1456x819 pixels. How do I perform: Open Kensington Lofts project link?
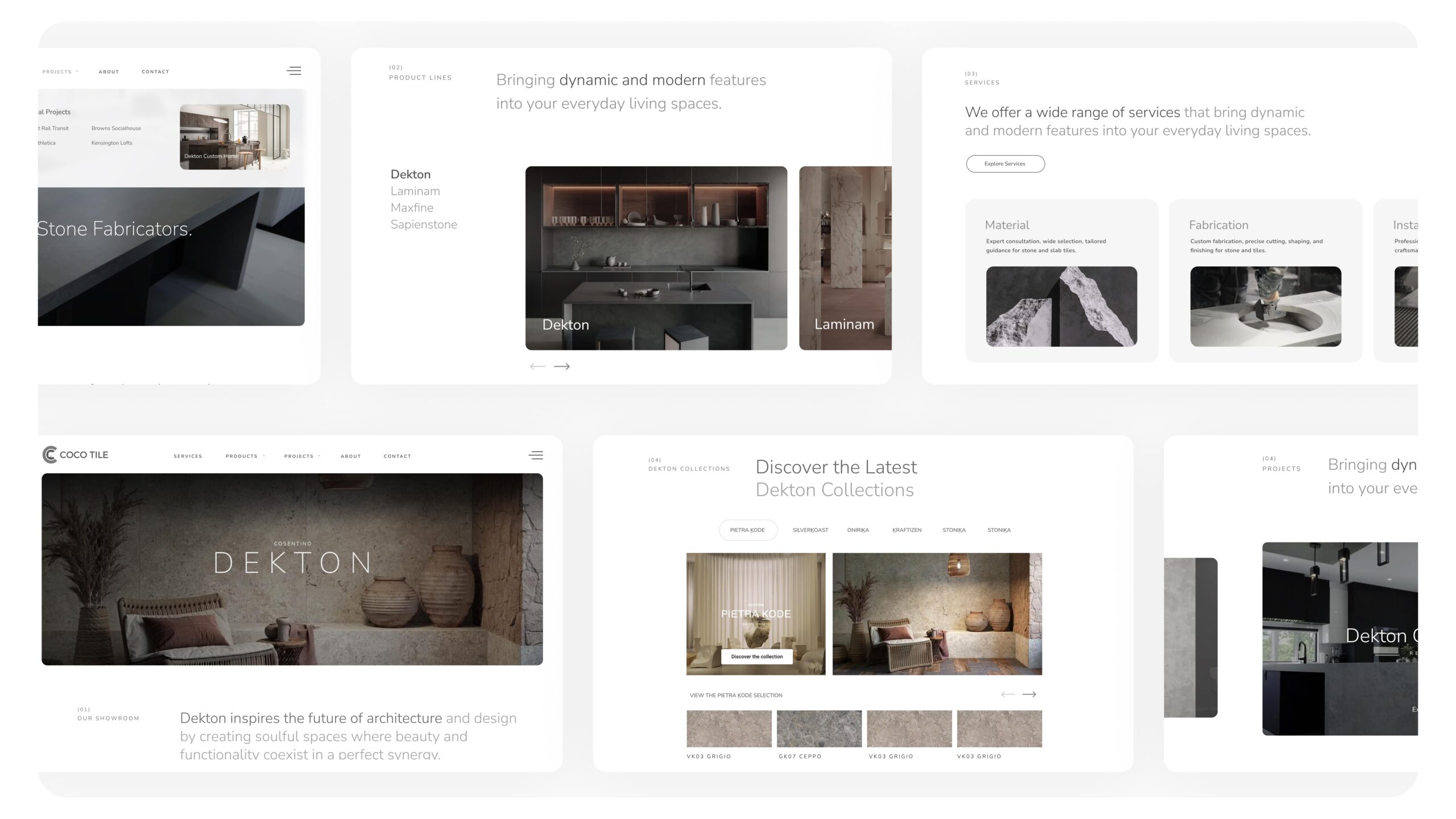pyautogui.click(x=111, y=143)
